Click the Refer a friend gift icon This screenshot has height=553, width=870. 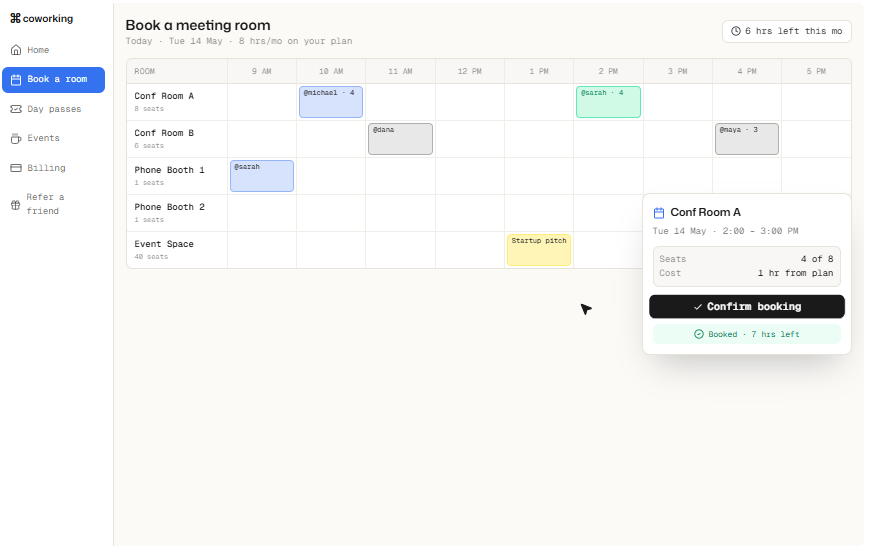tap(16, 205)
